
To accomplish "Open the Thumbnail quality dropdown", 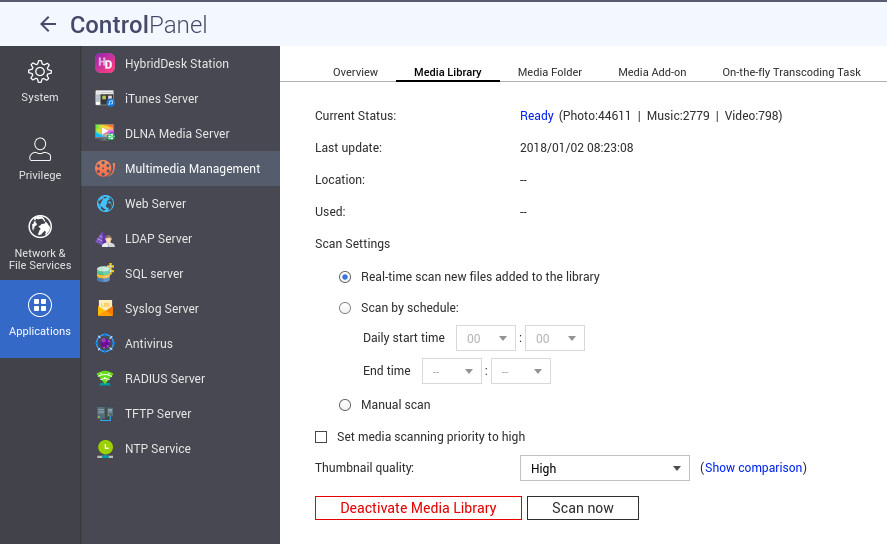I will [x=604, y=468].
